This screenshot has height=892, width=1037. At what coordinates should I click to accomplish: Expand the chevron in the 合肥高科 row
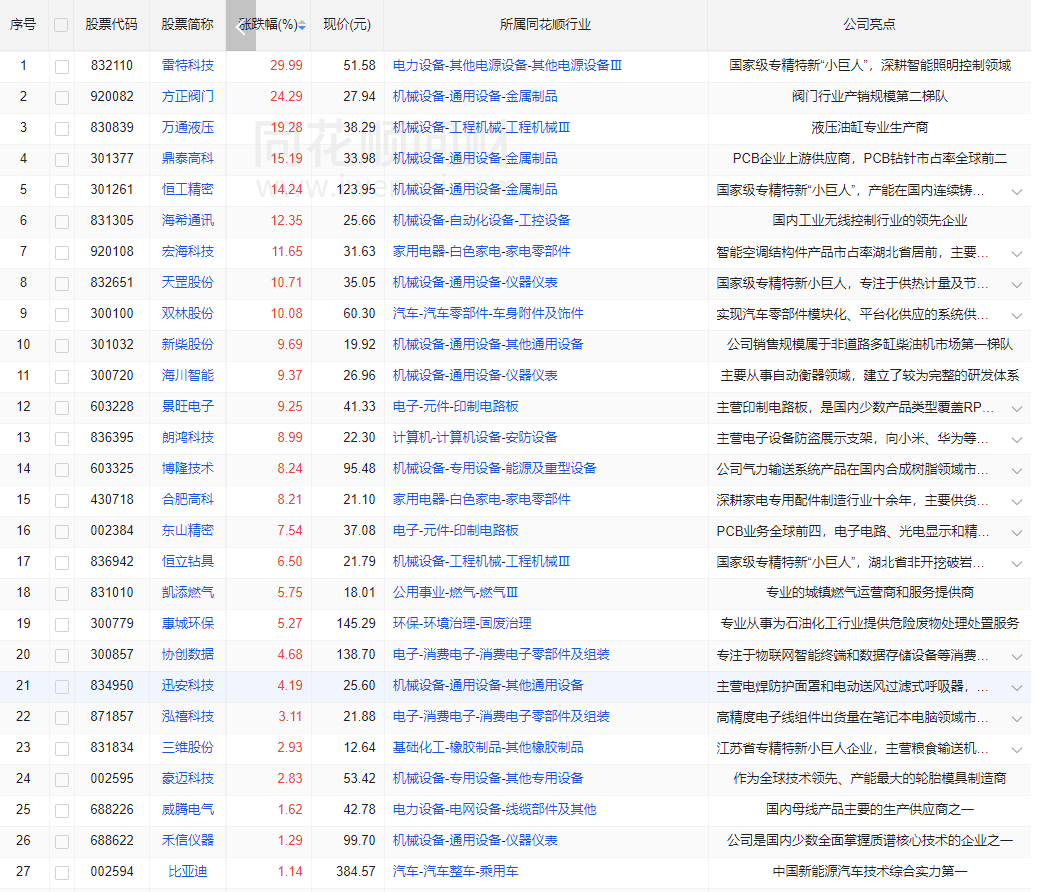click(x=1016, y=501)
